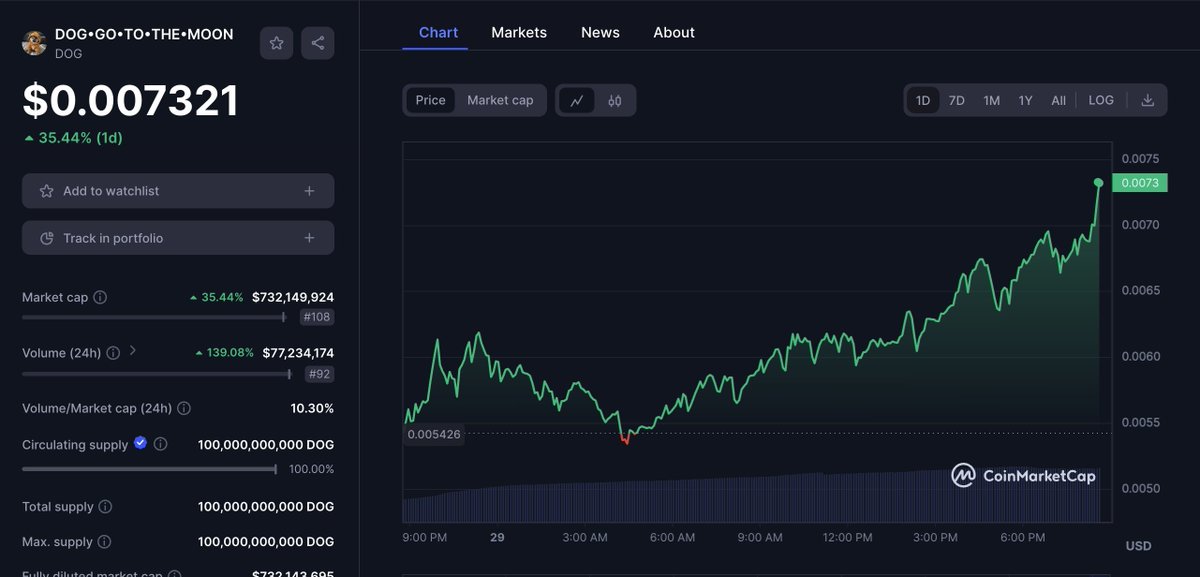Click the USD currency label
Screen dimensions: 1200x577
(1138, 546)
